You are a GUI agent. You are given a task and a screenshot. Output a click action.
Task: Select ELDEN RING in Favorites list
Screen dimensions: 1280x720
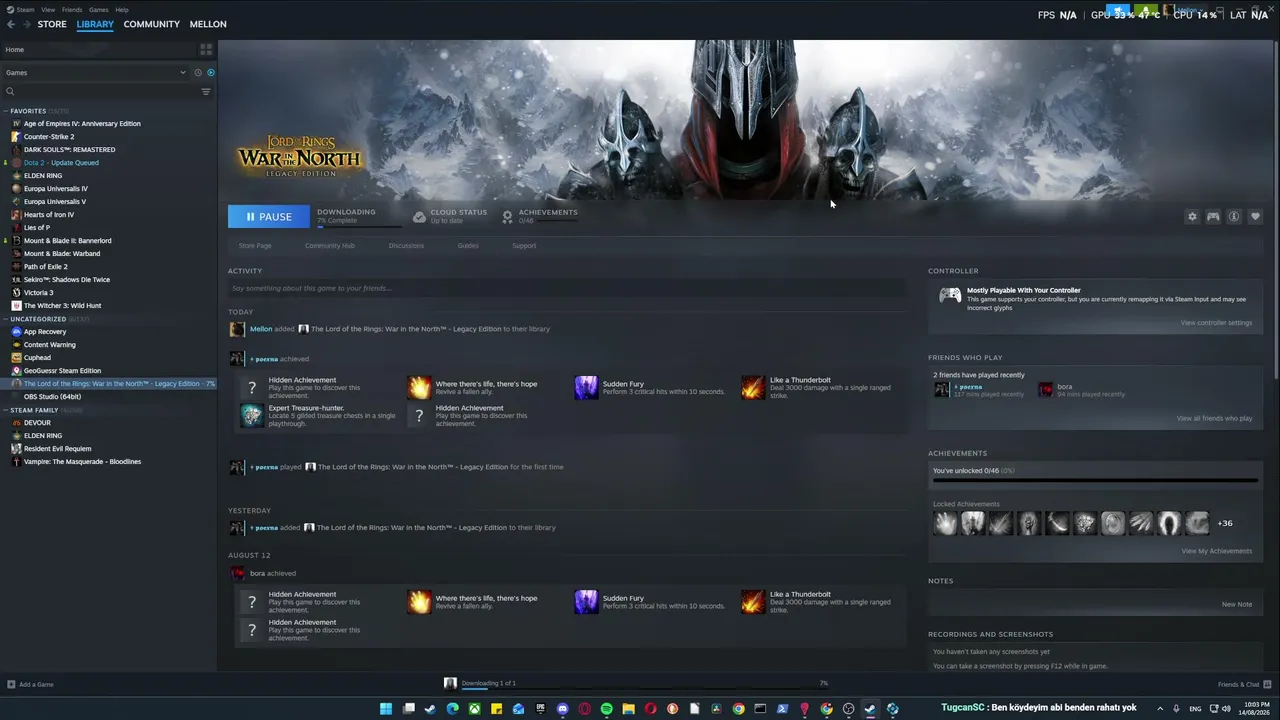[43, 176]
